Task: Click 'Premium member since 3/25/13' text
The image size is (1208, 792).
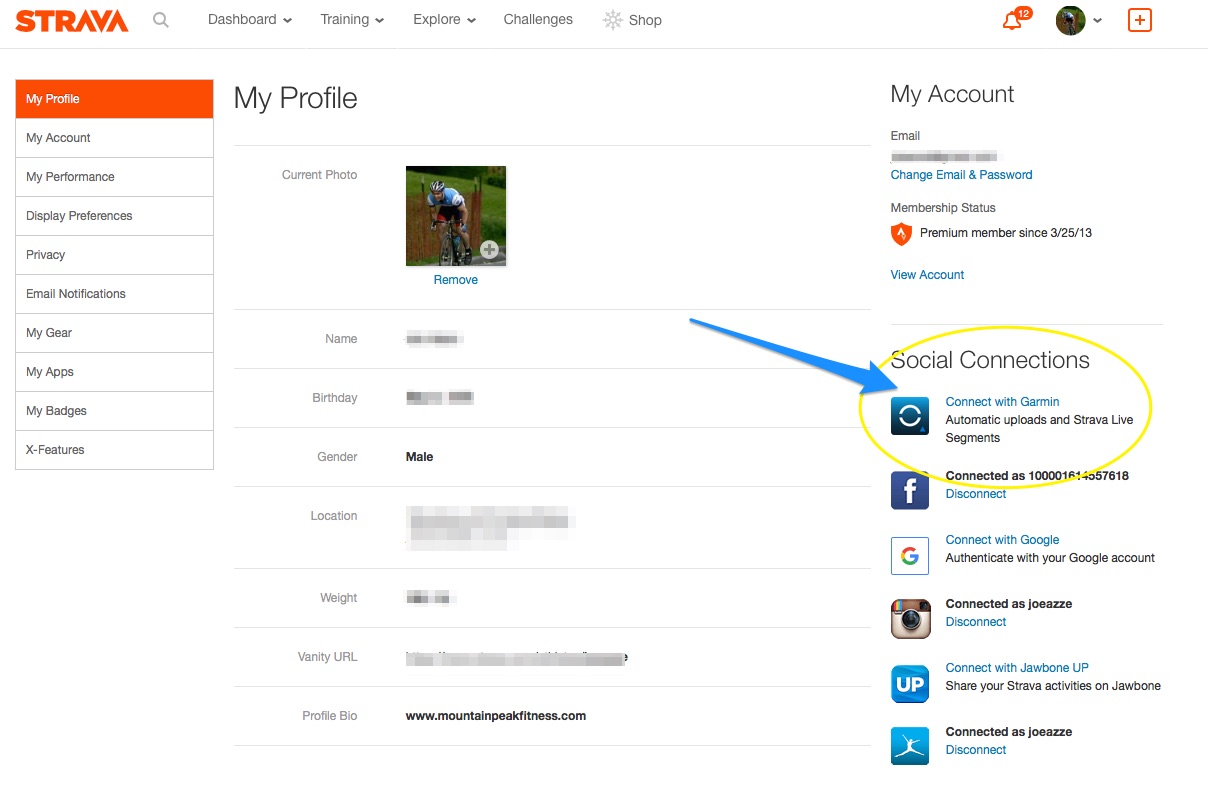Action: [x=1006, y=233]
